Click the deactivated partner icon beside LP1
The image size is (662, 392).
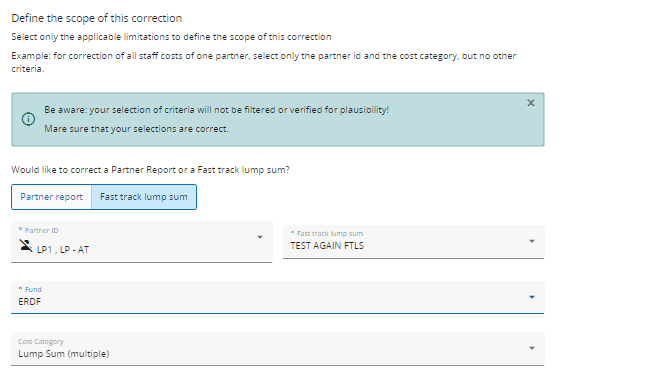pos(26,245)
